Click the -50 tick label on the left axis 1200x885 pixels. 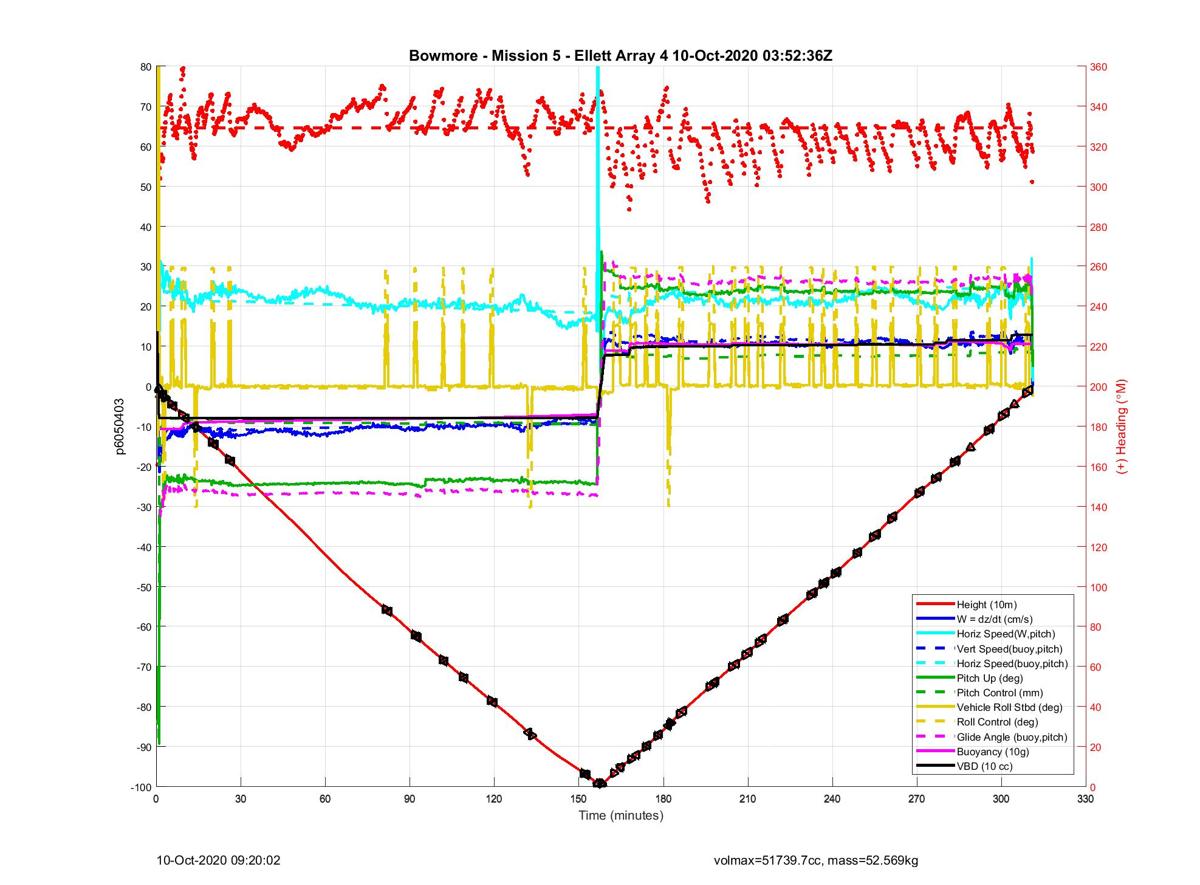(x=142, y=587)
